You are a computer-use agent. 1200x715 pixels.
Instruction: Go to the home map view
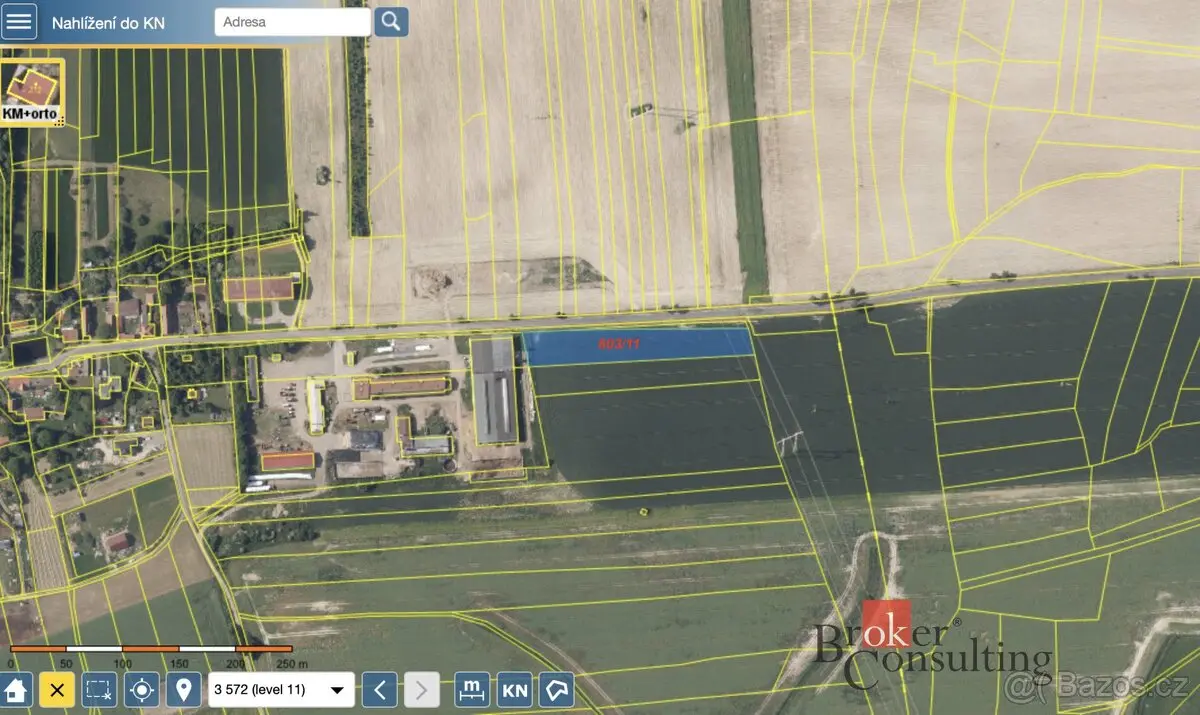click(x=16, y=689)
